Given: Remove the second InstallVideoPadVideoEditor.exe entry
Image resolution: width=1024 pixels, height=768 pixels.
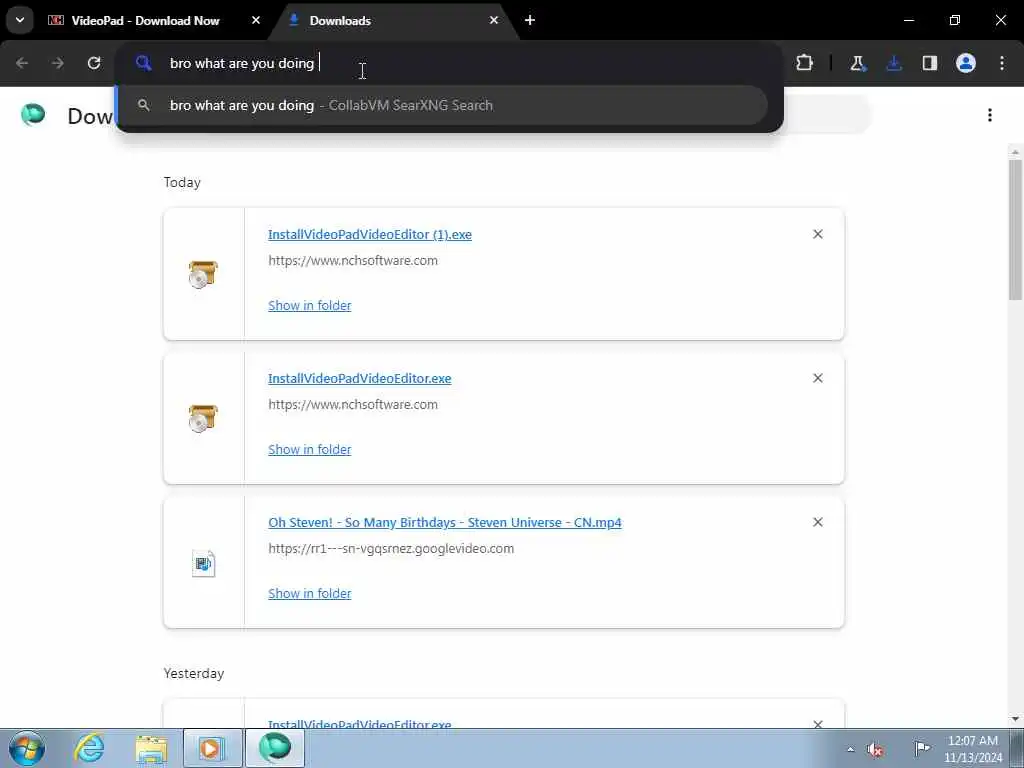Looking at the screenshot, I should (x=818, y=378).
